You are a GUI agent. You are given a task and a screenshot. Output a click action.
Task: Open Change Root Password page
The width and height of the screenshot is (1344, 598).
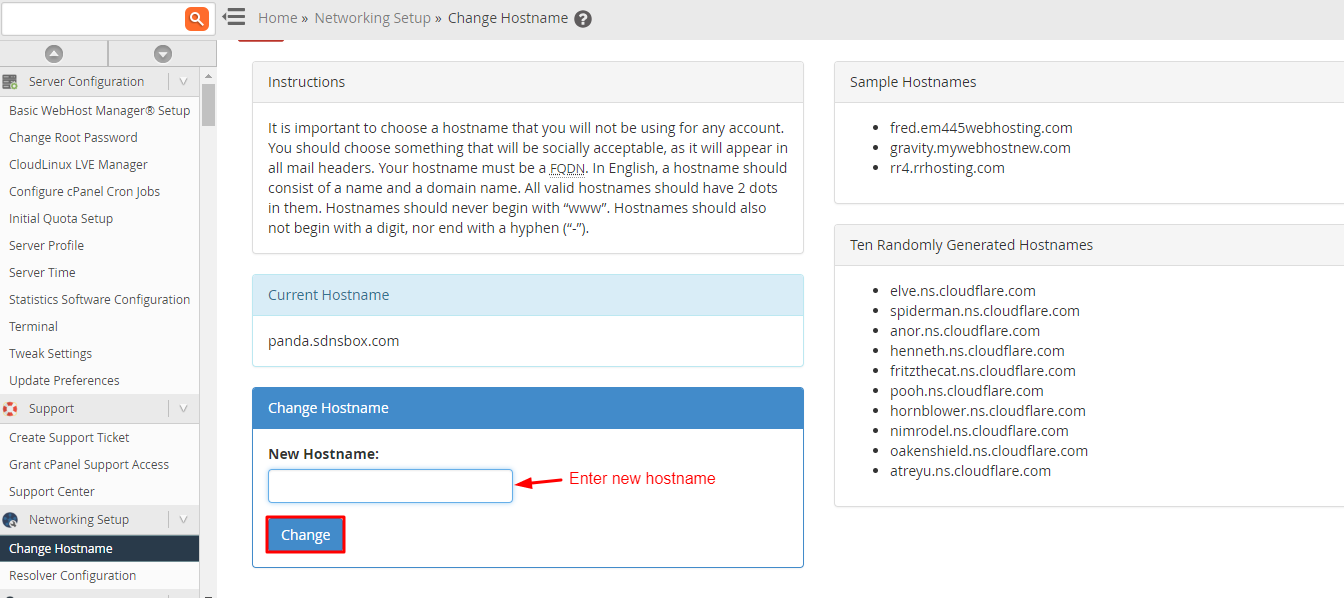(x=73, y=138)
